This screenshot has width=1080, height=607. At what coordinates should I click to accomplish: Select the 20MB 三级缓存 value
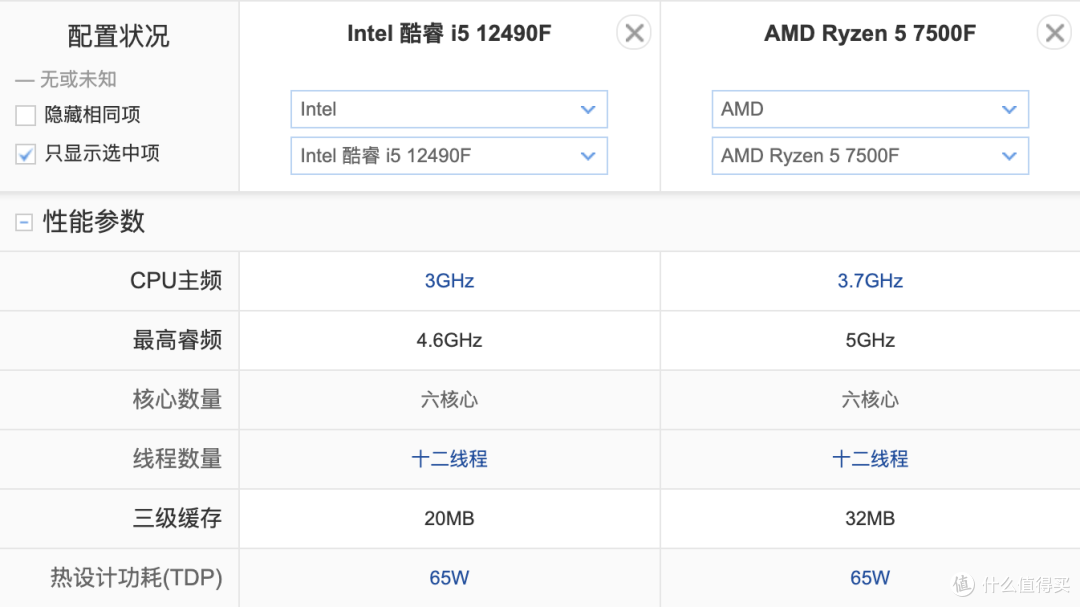point(449,519)
